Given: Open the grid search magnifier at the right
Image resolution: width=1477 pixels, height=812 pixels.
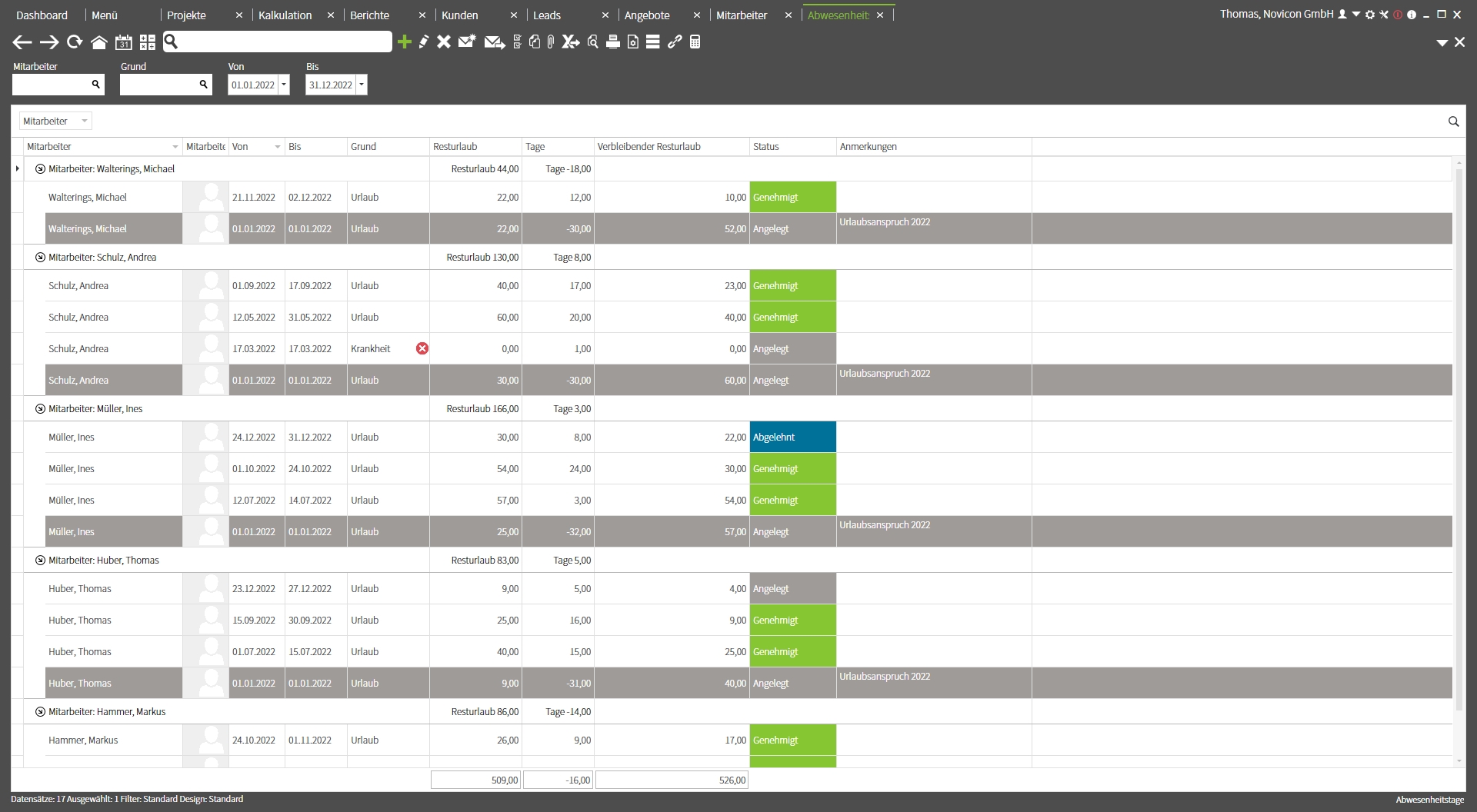Looking at the screenshot, I should tap(1453, 121).
